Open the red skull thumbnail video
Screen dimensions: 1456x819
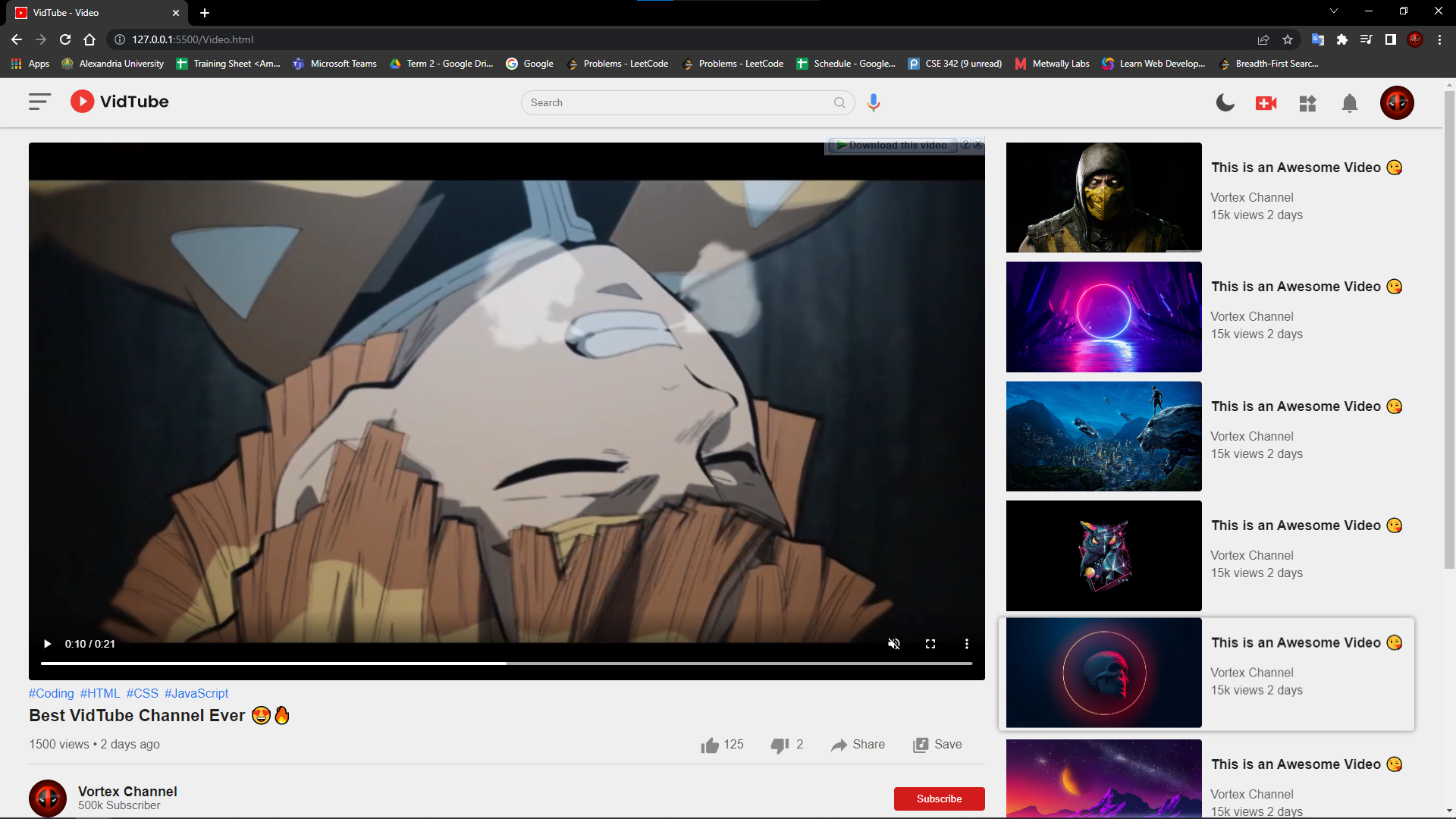(1104, 673)
